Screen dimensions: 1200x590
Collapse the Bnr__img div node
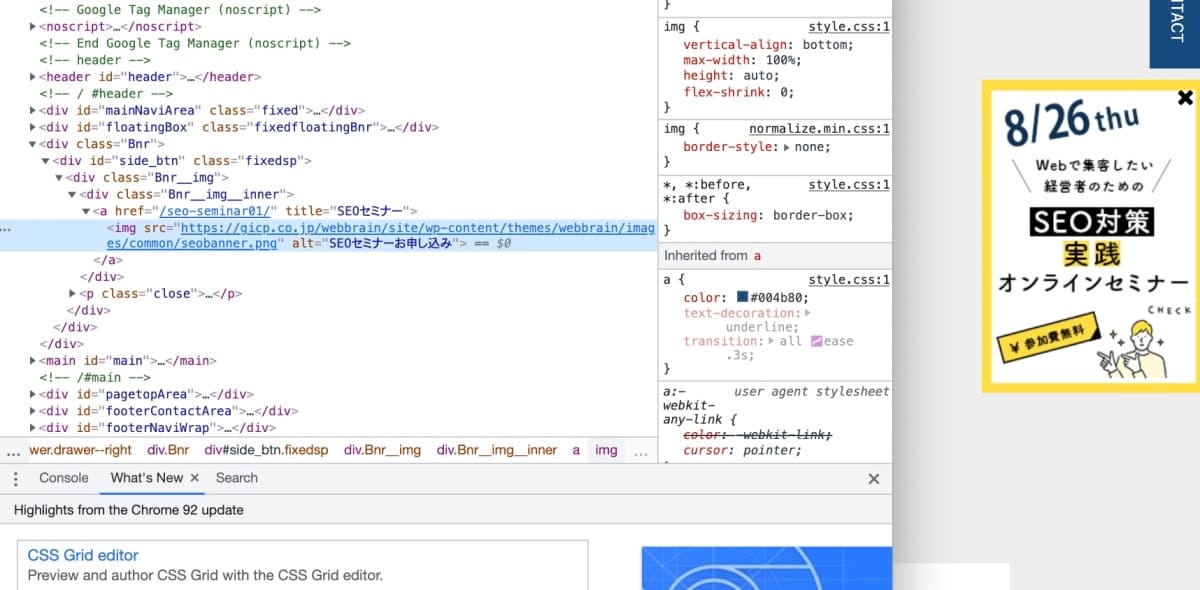click(59, 178)
